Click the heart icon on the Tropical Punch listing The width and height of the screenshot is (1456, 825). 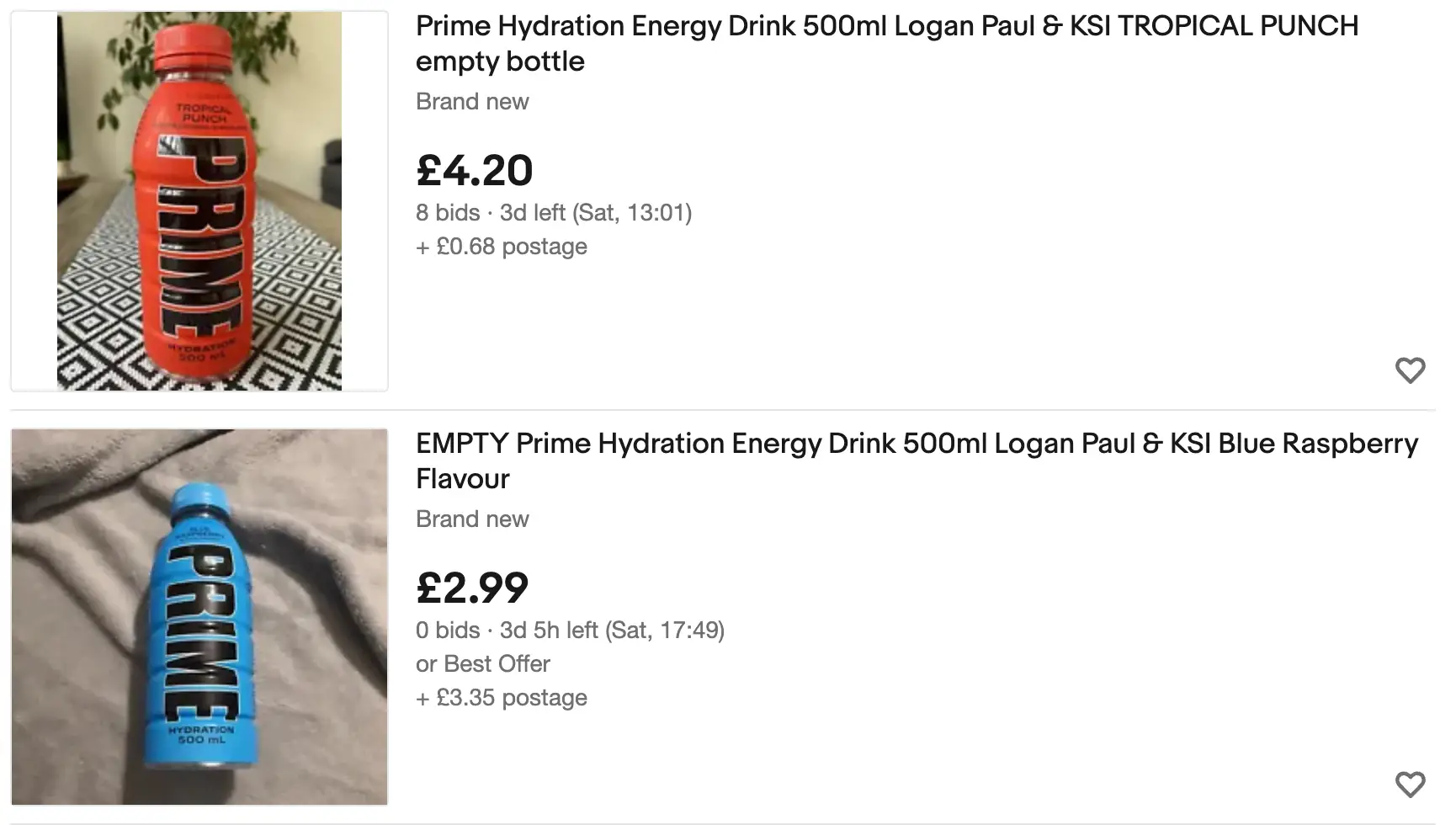[x=1410, y=370]
